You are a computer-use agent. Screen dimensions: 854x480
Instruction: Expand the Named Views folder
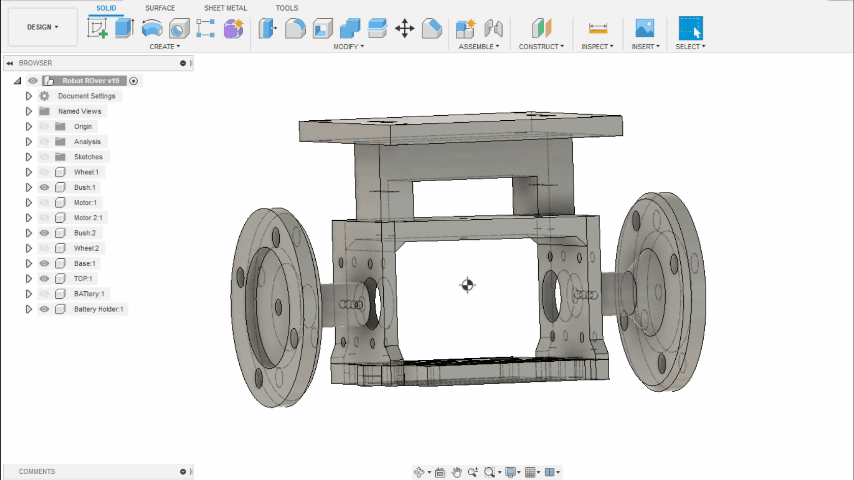coord(29,111)
